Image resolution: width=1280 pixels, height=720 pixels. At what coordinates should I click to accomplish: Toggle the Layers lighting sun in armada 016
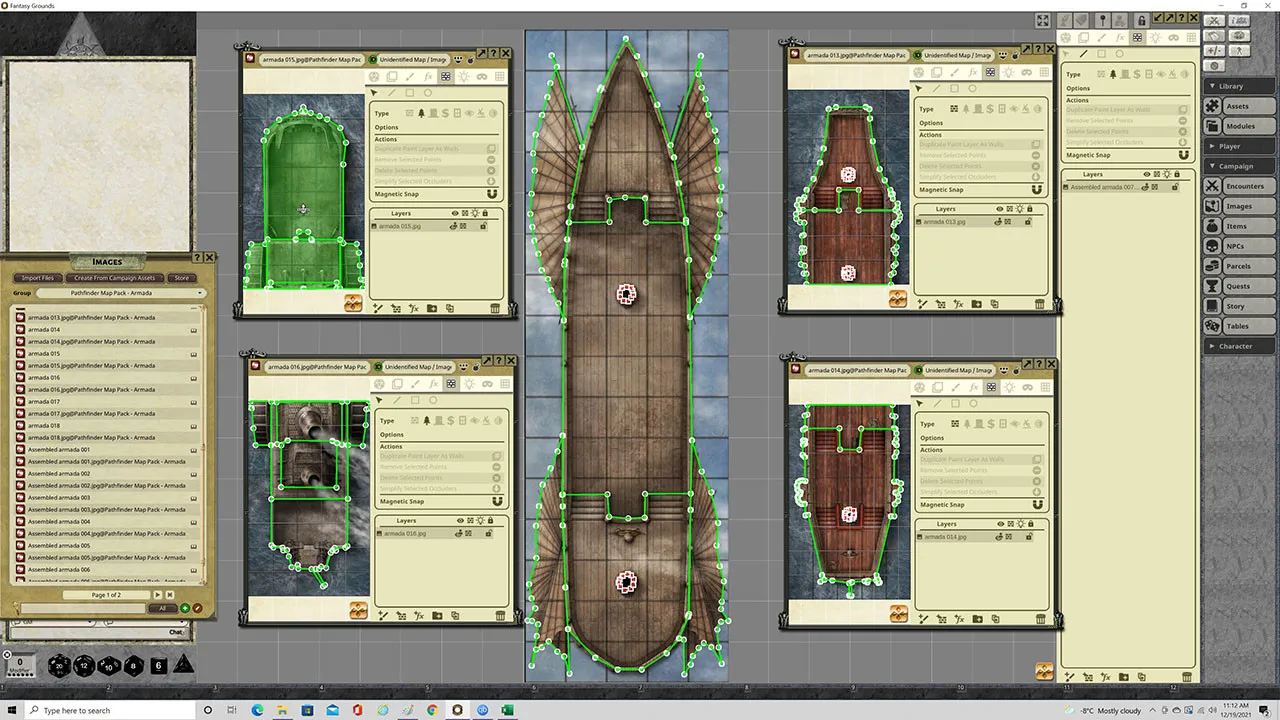point(480,520)
